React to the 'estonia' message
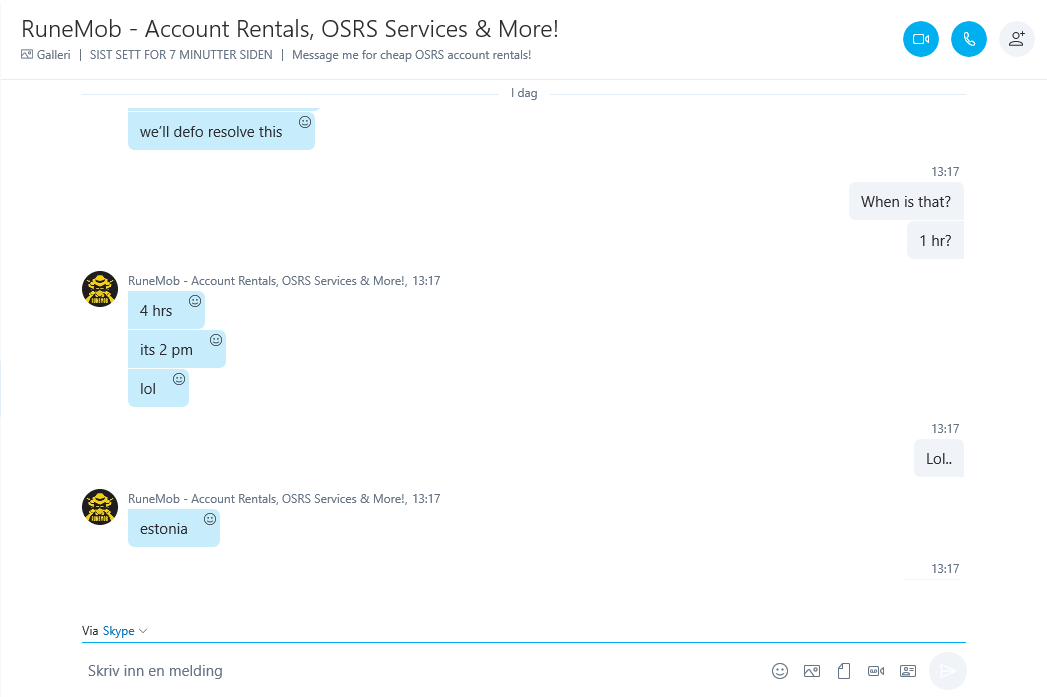This screenshot has width=1047, height=697. click(x=210, y=519)
